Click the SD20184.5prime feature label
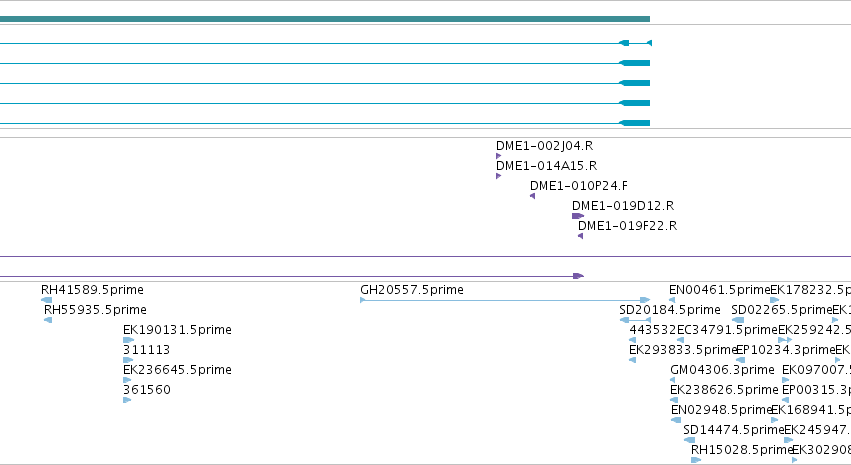 (670, 310)
